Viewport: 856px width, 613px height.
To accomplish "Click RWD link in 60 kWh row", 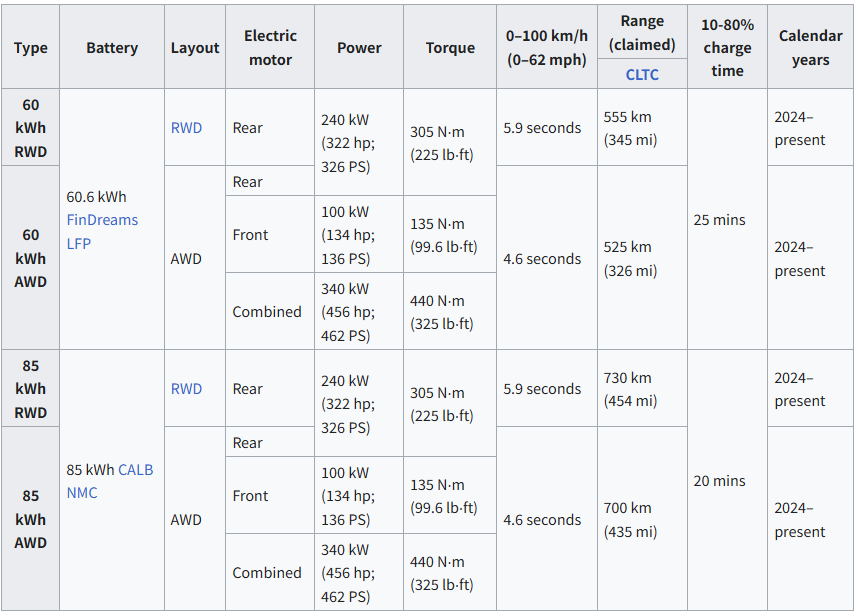I will click(186, 128).
